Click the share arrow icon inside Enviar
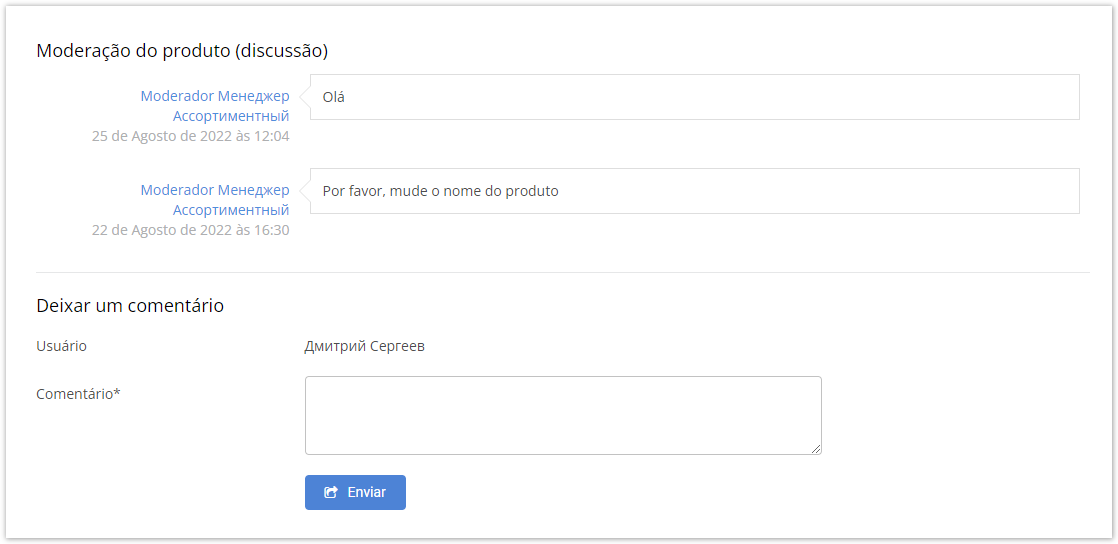1118x544 pixels. point(331,492)
